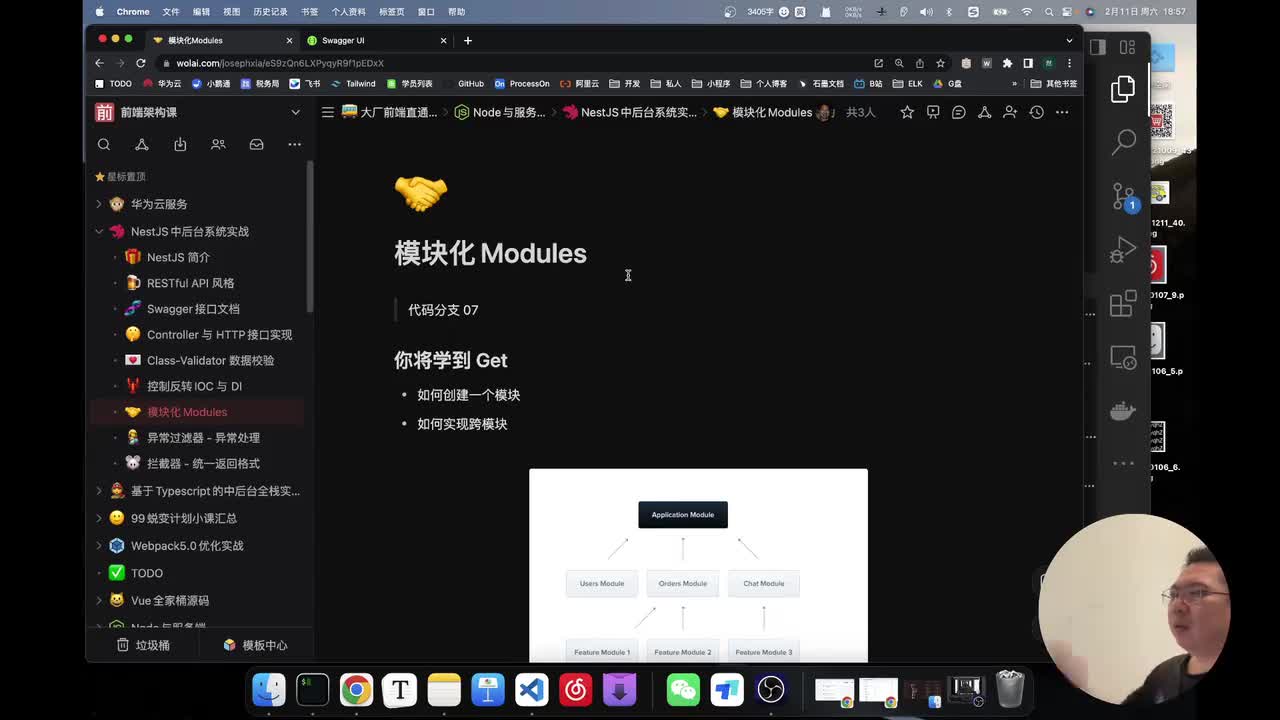Viewport: 1280px width, 720px height.
Task: Open VS Code Explorer files icon
Action: tap(1123, 89)
